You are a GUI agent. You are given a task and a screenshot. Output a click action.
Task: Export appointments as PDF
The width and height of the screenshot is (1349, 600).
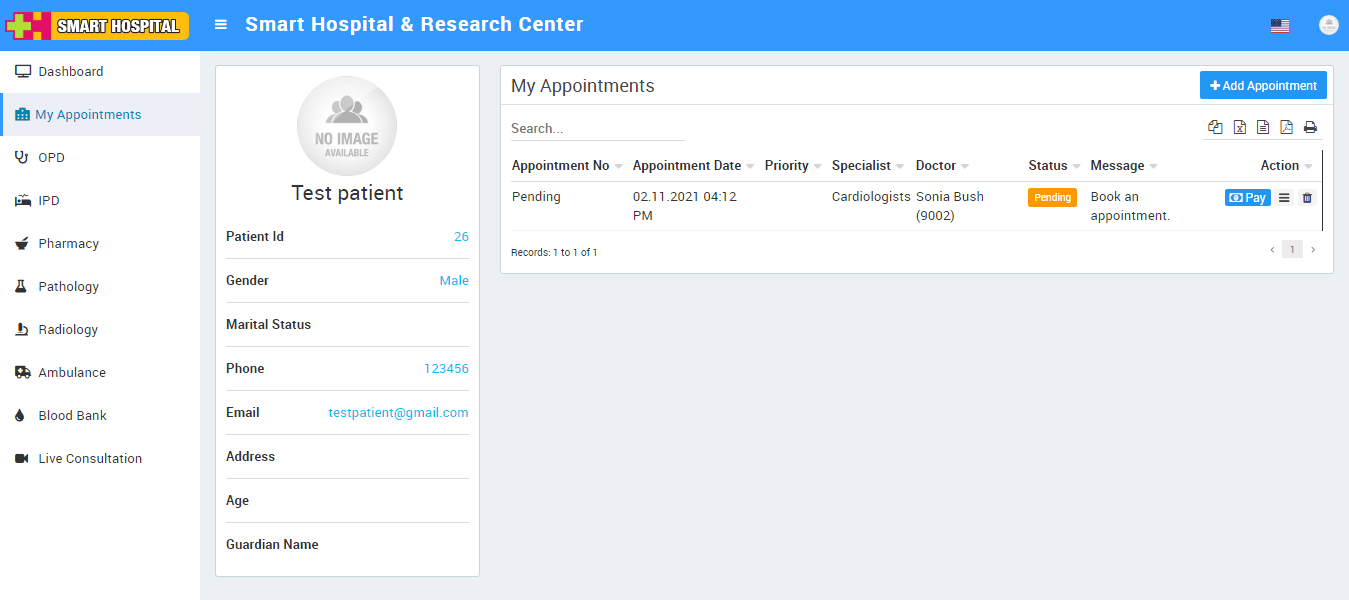click(x=1286, y=127)
